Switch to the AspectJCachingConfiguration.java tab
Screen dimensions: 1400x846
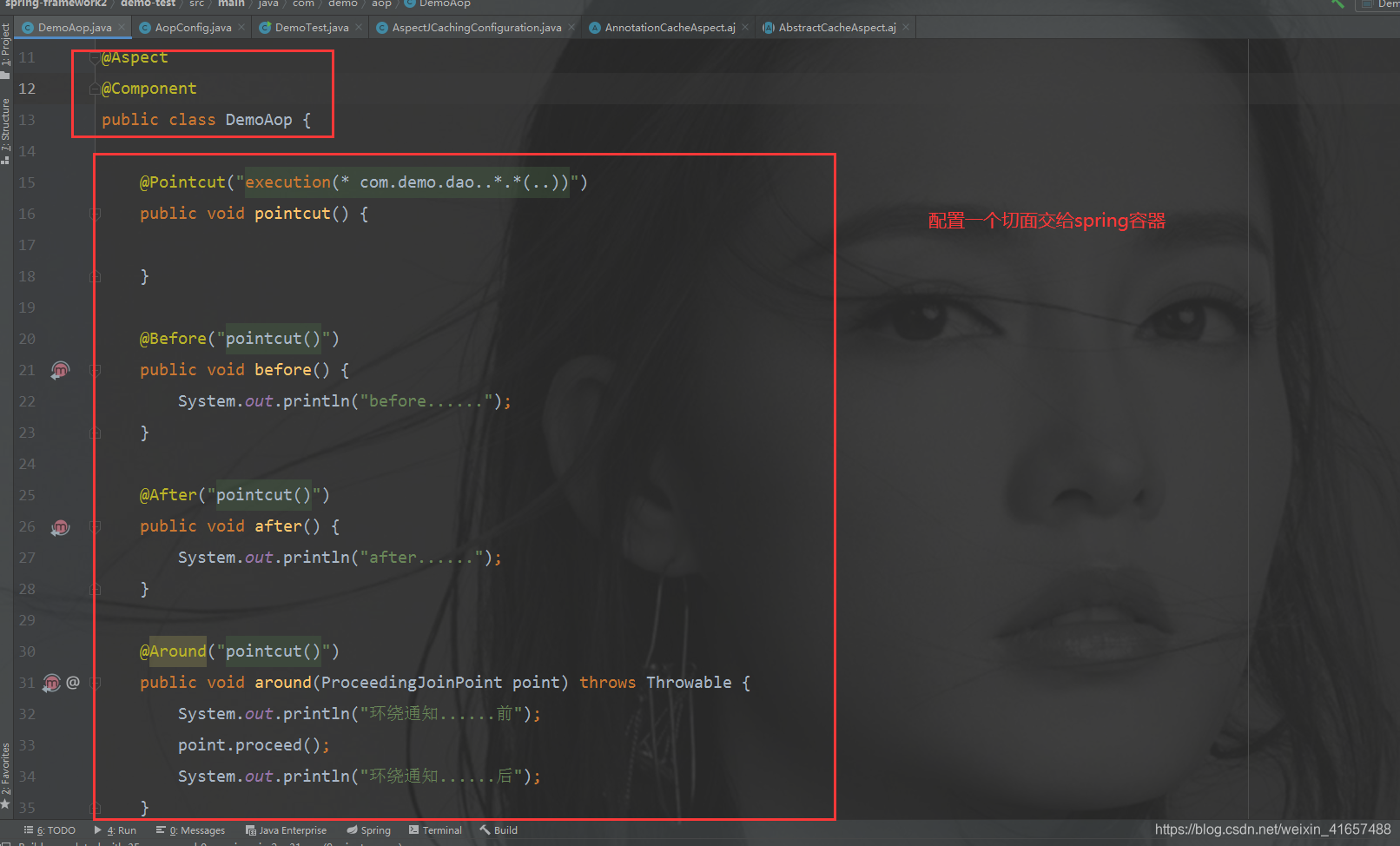click(x=477, y=28)
